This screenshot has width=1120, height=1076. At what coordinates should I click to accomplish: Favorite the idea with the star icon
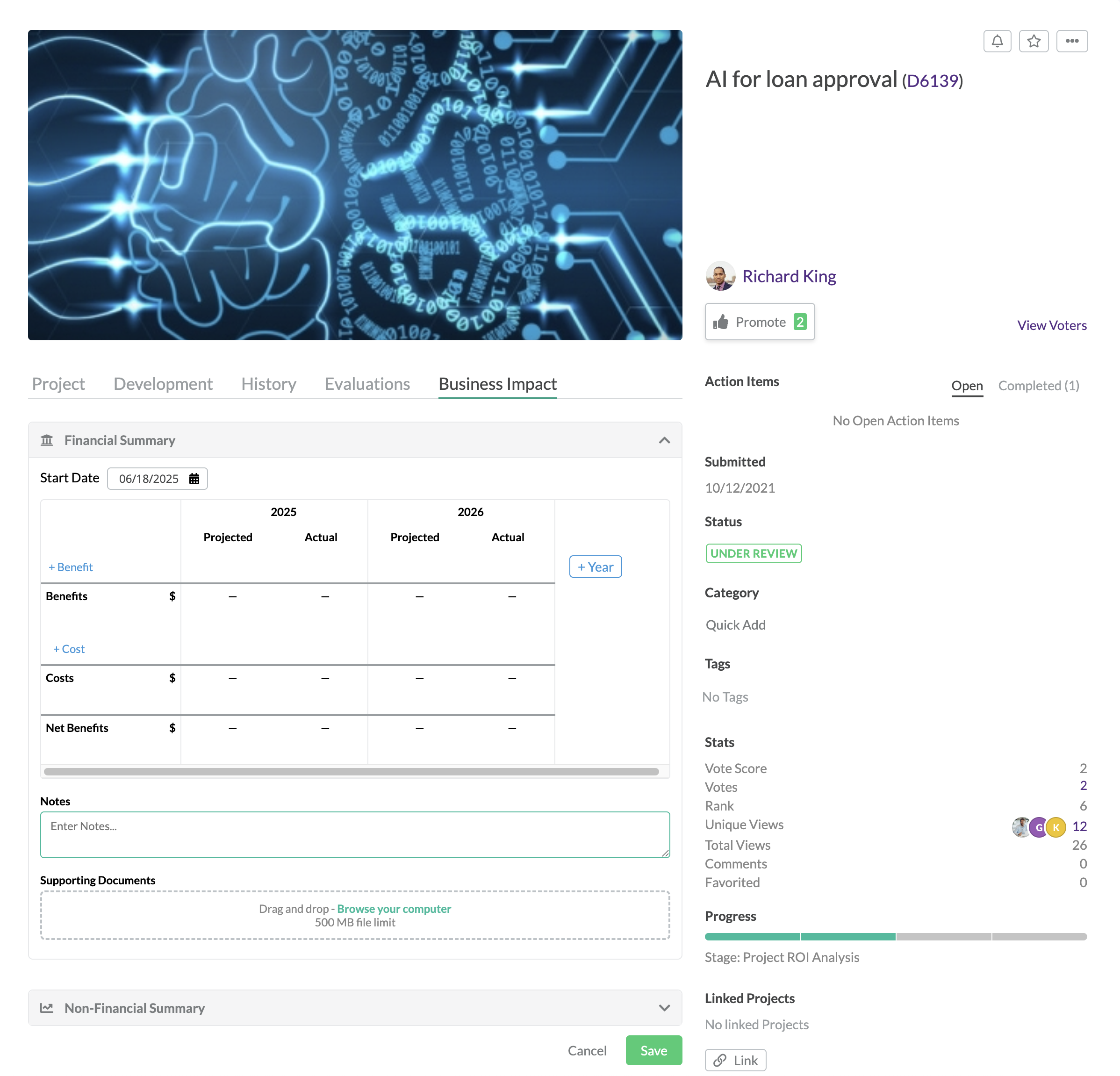point(1034,41)
